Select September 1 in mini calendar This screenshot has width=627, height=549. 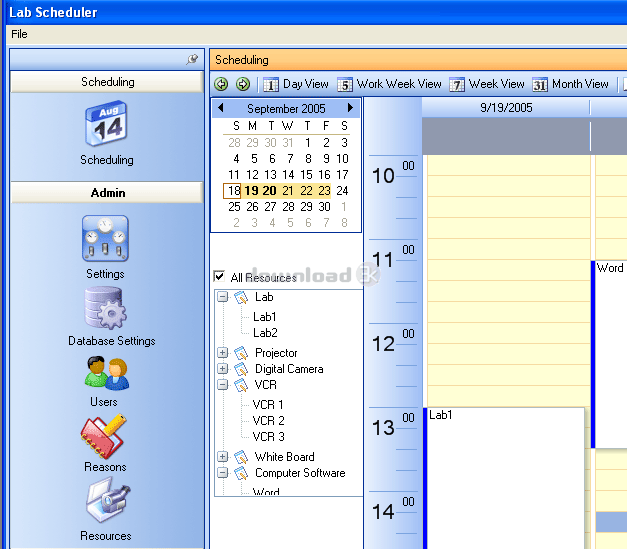(x=308, y=143)
